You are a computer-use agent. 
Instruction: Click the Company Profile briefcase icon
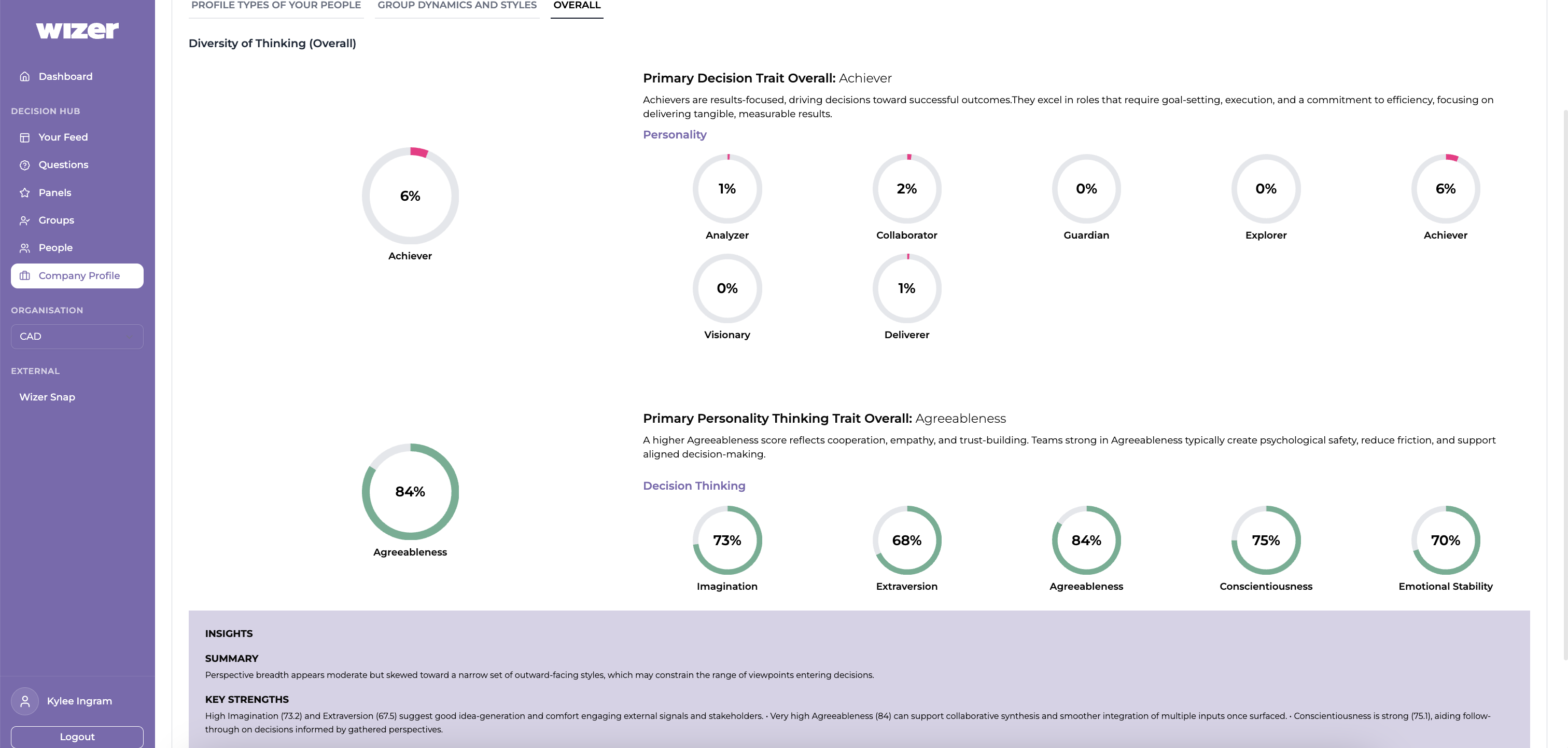(x=24, y=276)
